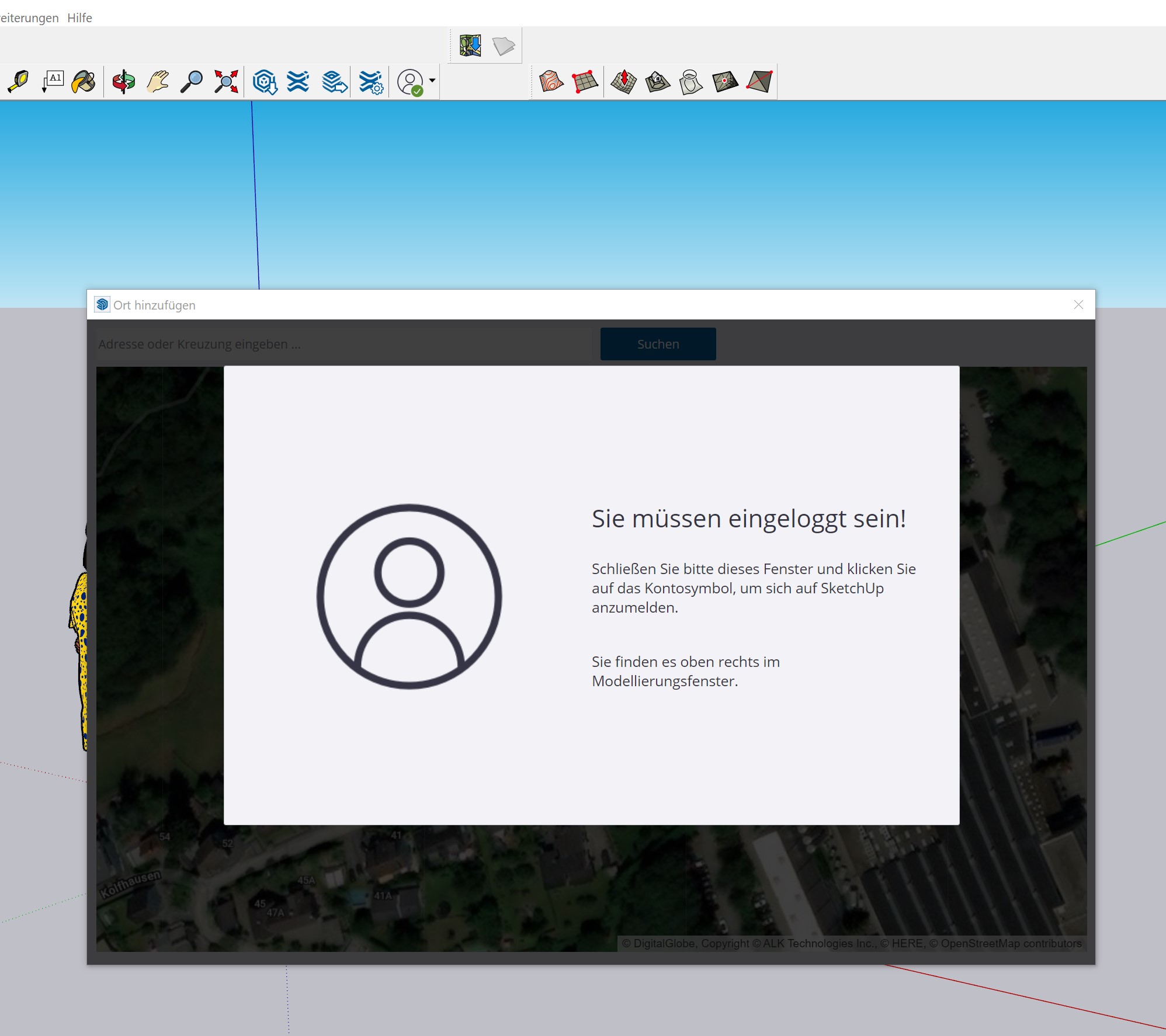1166x1036 pixels.
Task: Close the Ort hinzufügen dialog
Action: pyautogui.click(x=1078, y=305)
